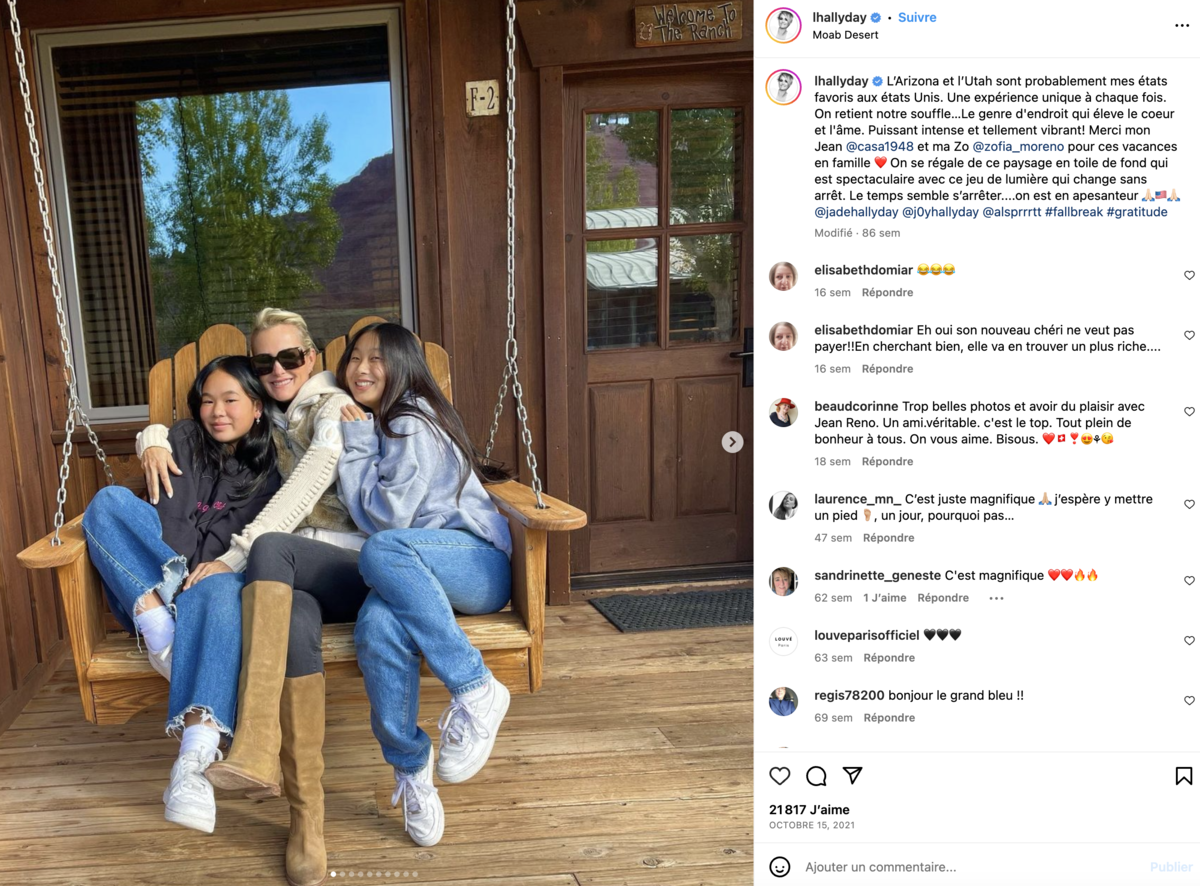This screenshot has width=1200, height=886.
Task: Open the #gratitude hashtag
Action: 1137,212
